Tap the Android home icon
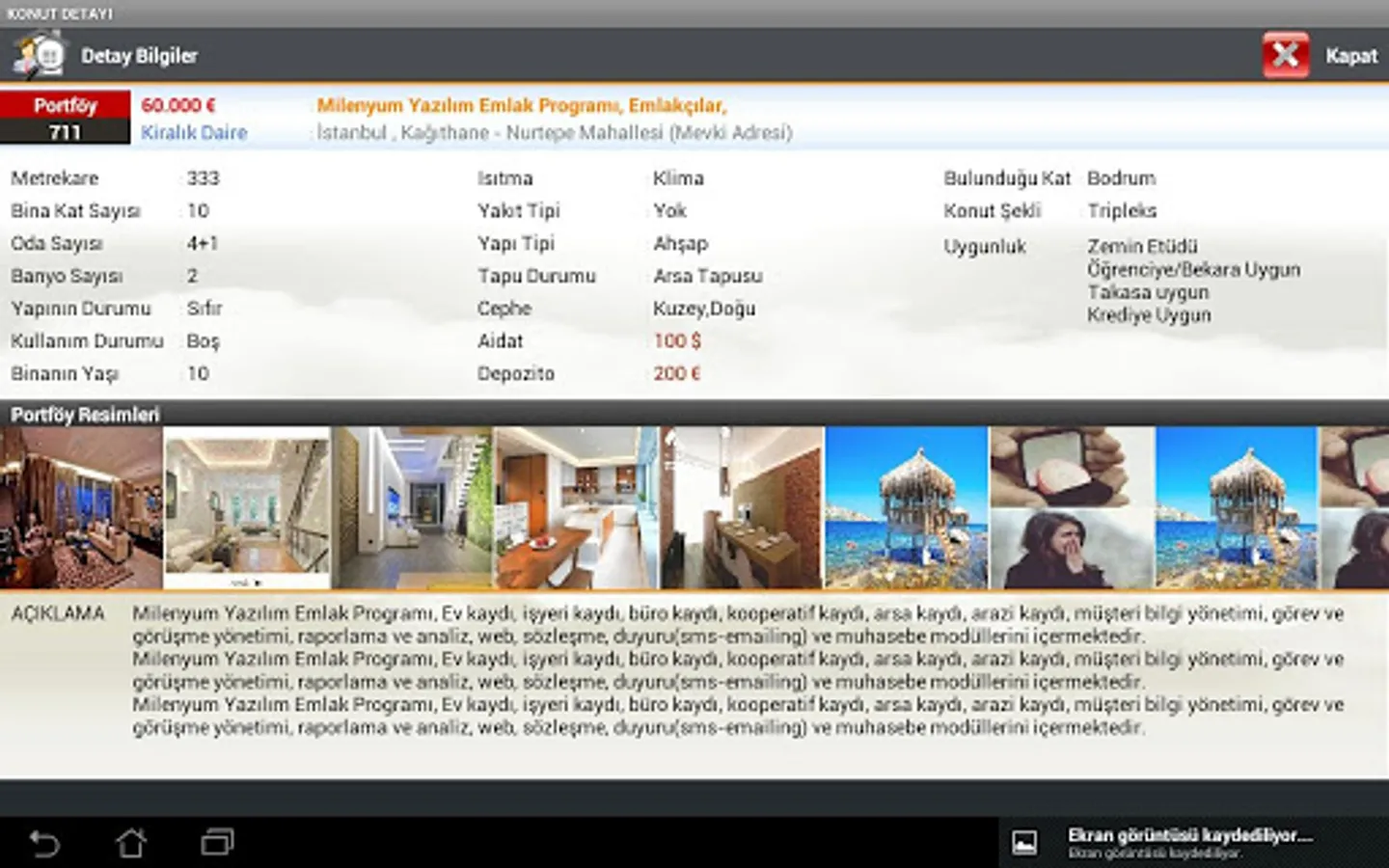This screenshot has width=1389, height=868. coord(131,843)
